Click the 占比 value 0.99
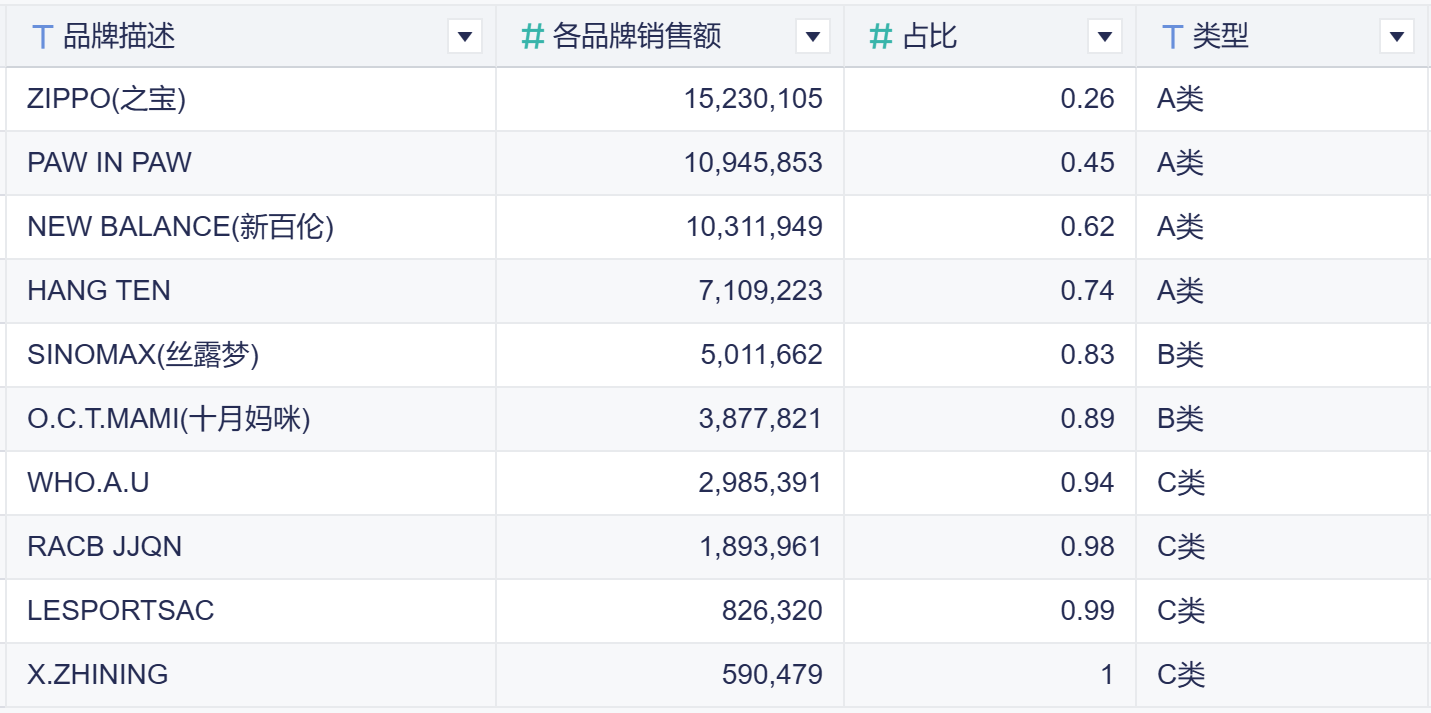The height and width of the screenshot is (713, 1431). click(1088, 611)
